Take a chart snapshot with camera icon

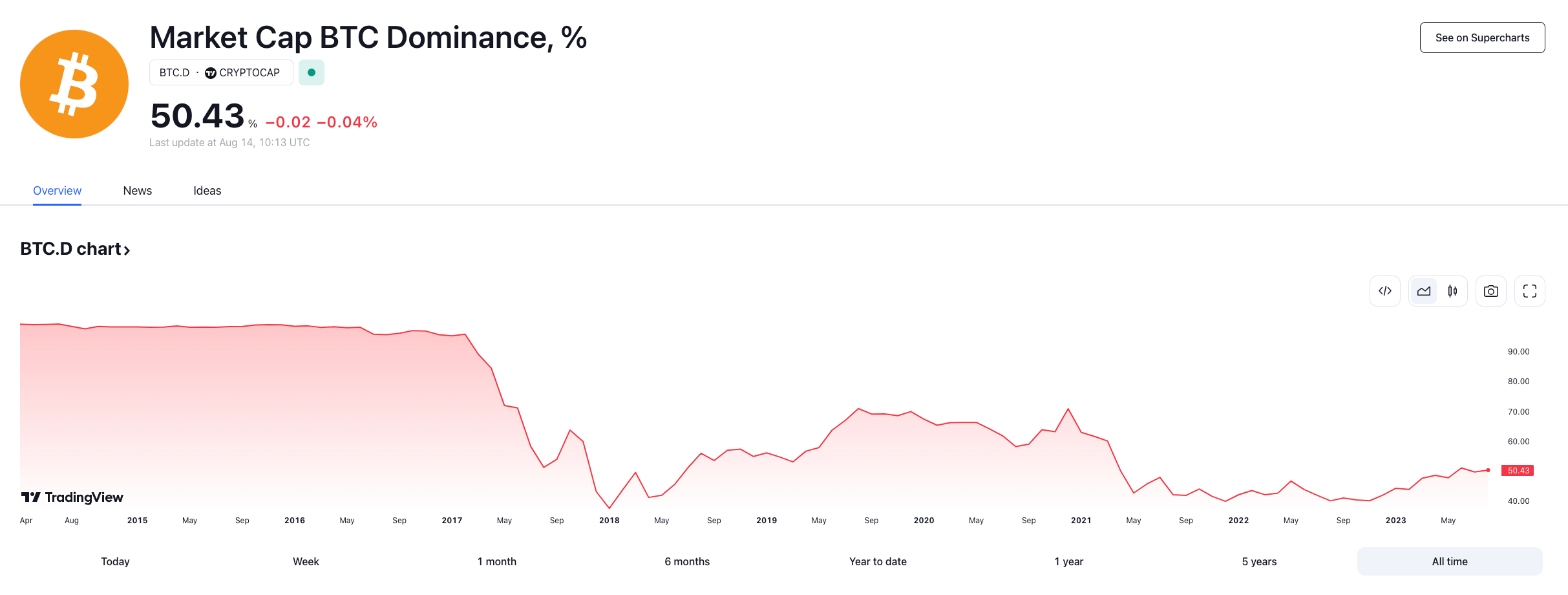[1490, 291]
